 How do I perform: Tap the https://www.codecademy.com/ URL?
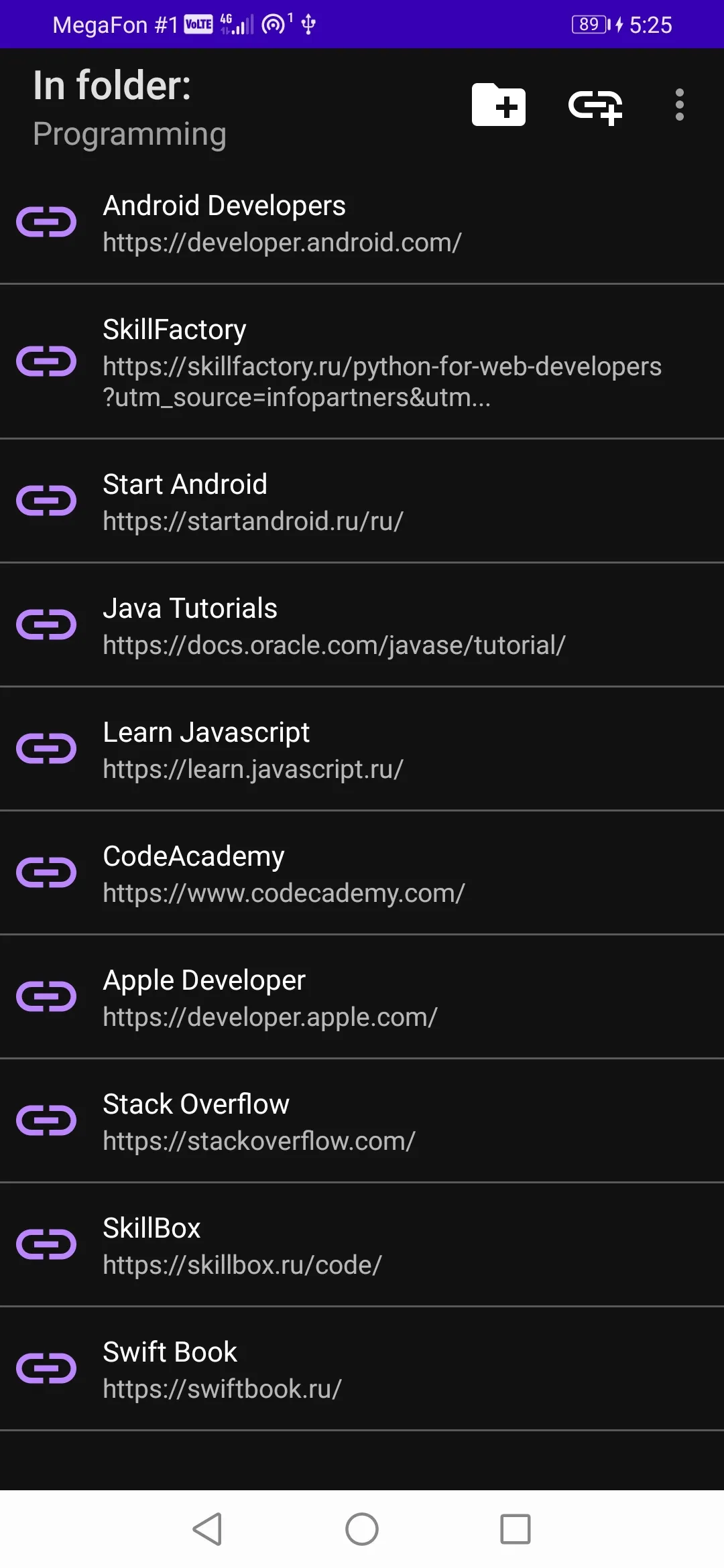284,893
